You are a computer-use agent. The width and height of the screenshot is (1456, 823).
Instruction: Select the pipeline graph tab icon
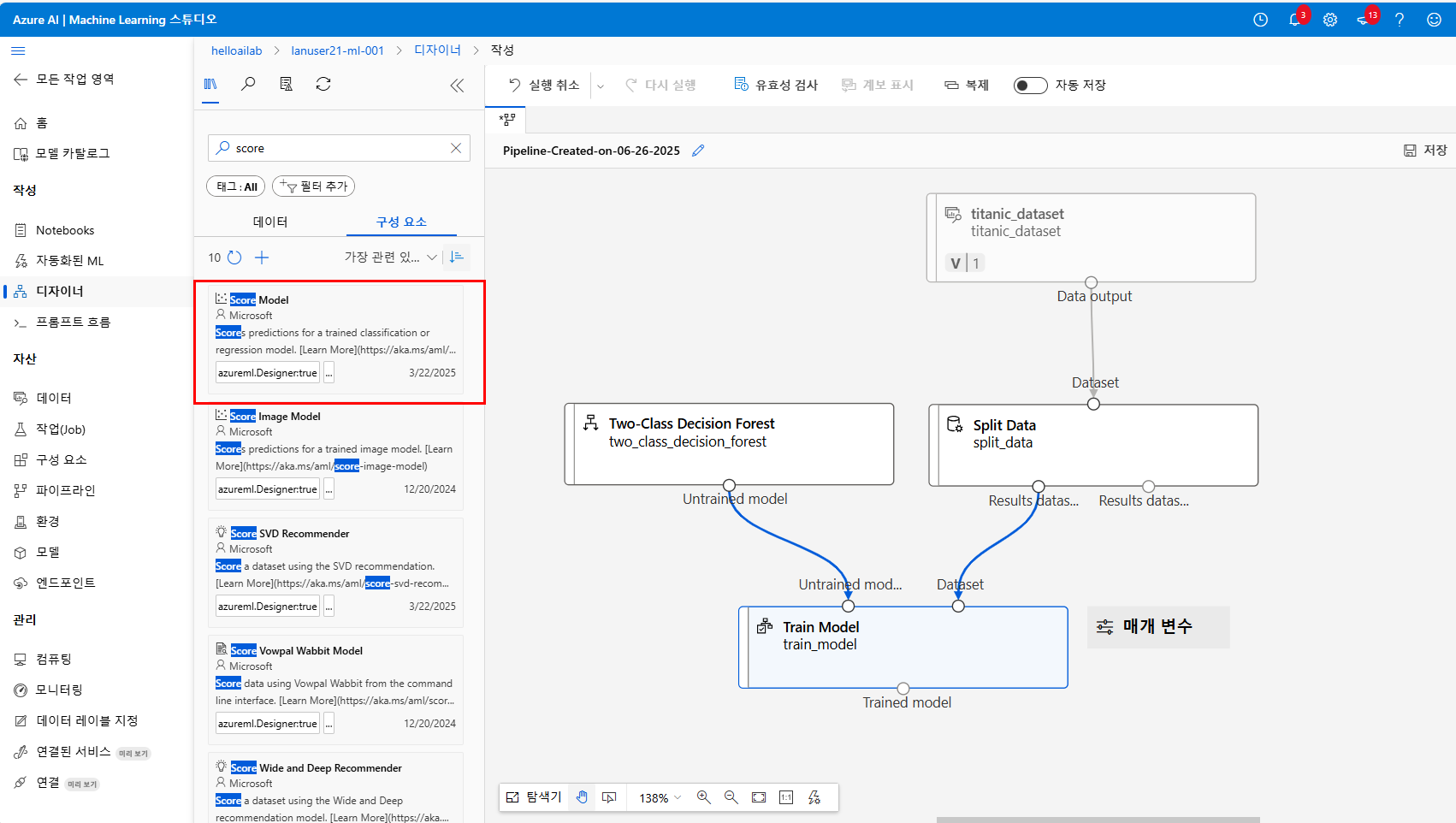507,120
